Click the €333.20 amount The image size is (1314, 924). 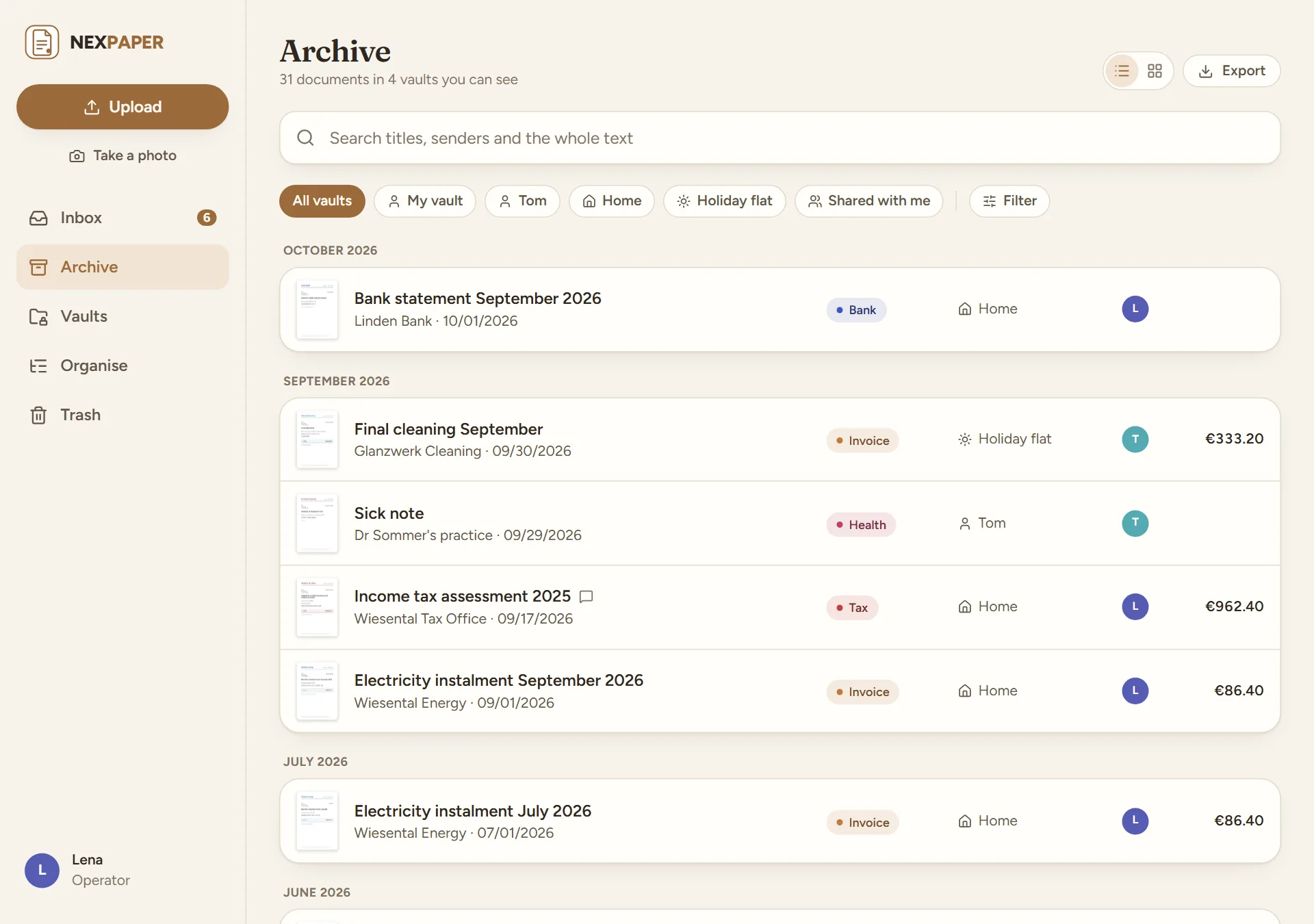(x=1234, y=439)
